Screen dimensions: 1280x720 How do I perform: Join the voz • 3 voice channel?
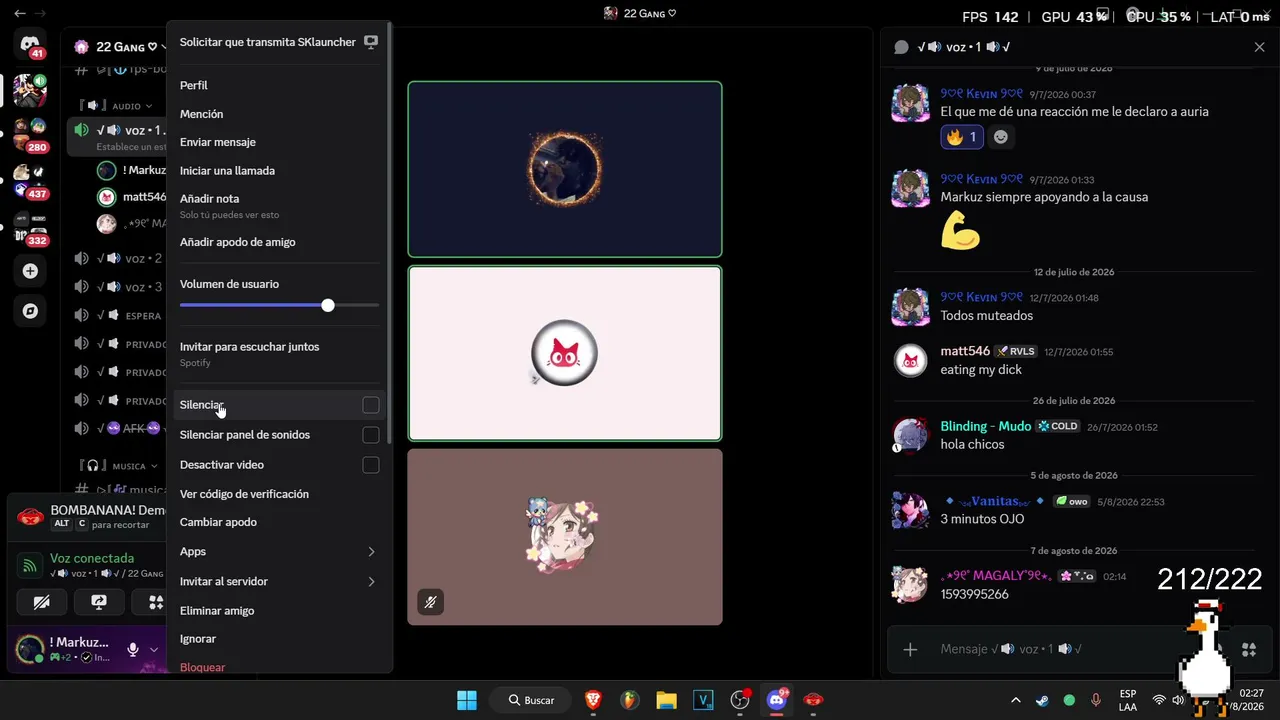[118, 287]
